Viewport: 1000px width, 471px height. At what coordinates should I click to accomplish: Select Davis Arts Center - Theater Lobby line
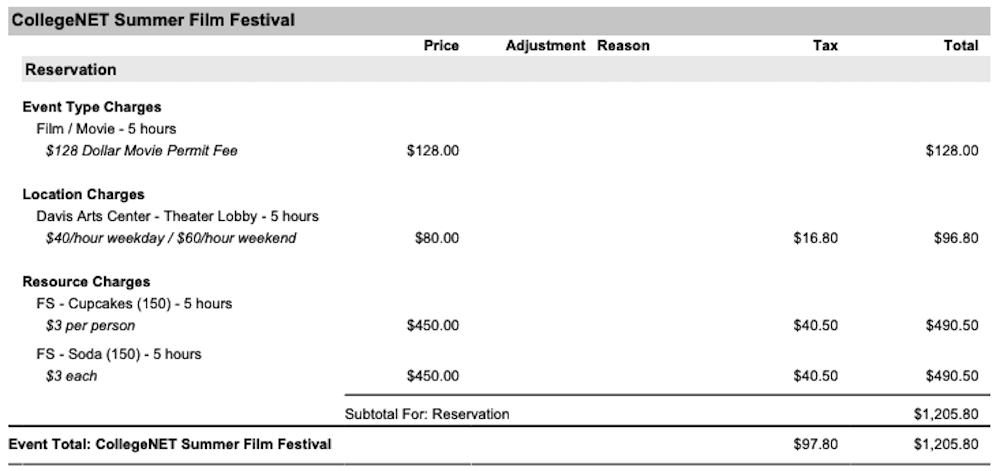coord(177,216)
